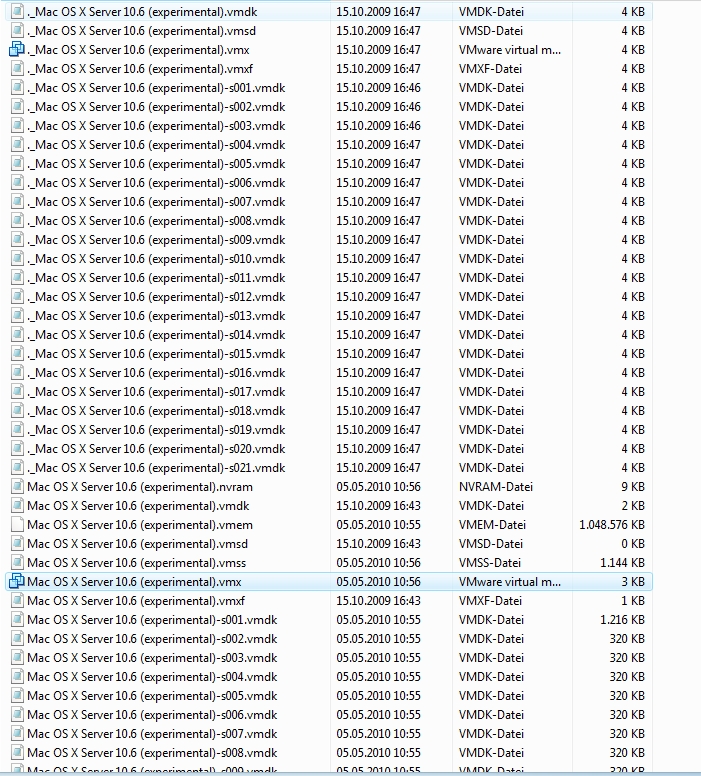Click the icon of Mac OS X Server 10.6 (experimental).nvram

pyautogui.click(x=17, y=487)
